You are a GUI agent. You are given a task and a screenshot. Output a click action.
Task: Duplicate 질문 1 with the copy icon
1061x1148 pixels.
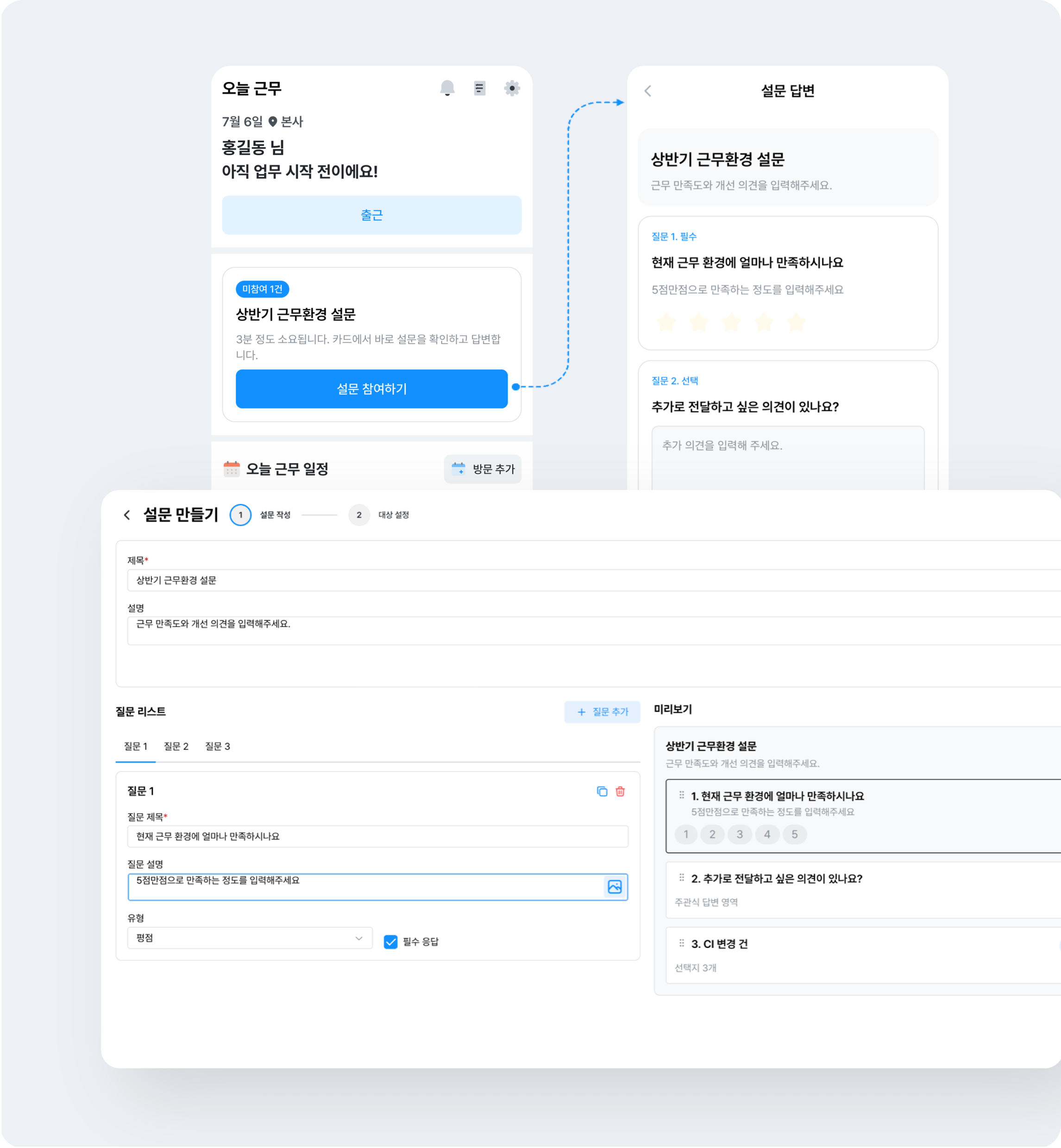[x=602, y=791]
